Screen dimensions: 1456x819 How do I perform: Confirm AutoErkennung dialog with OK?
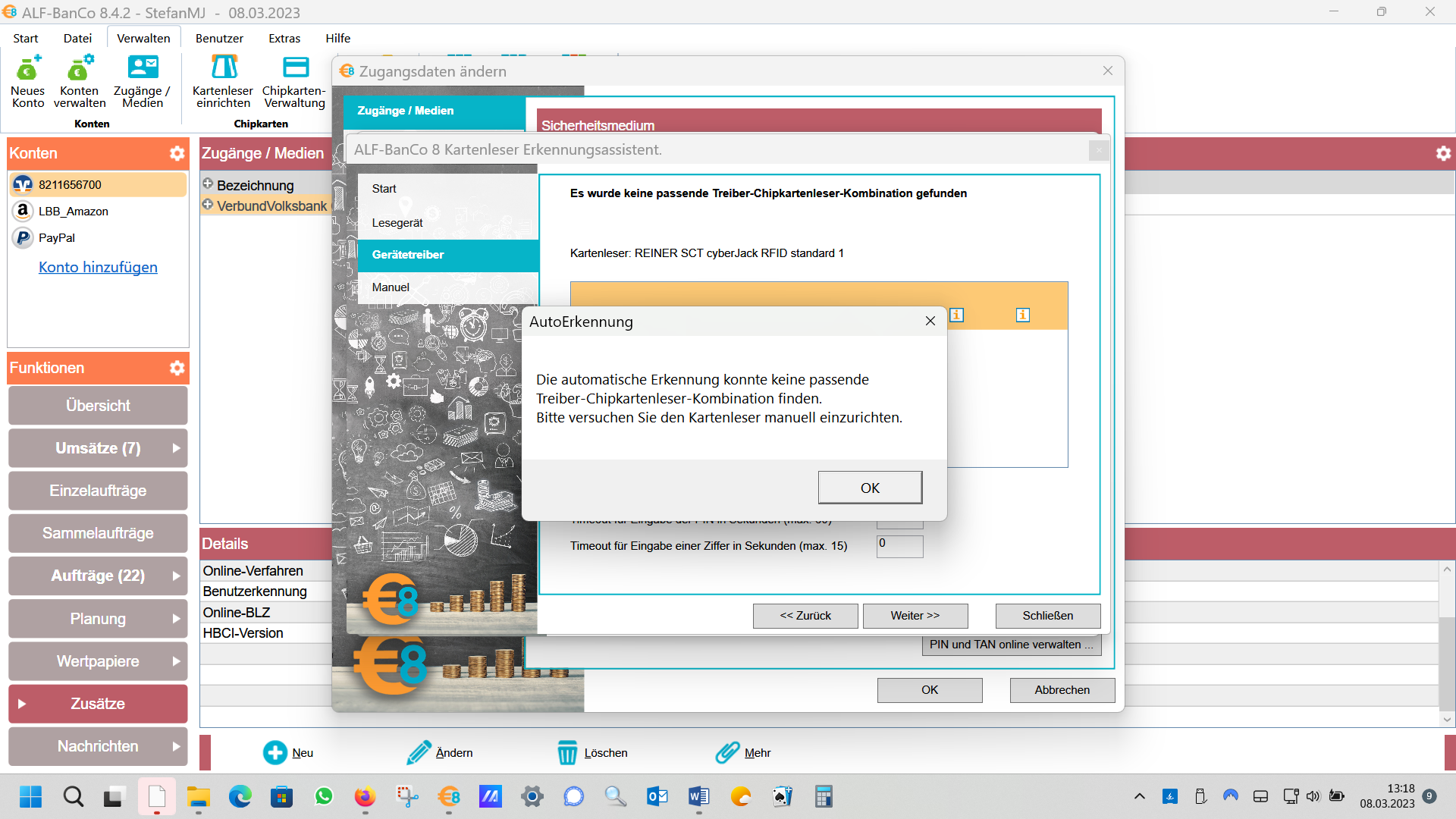(x=870, y=488)
